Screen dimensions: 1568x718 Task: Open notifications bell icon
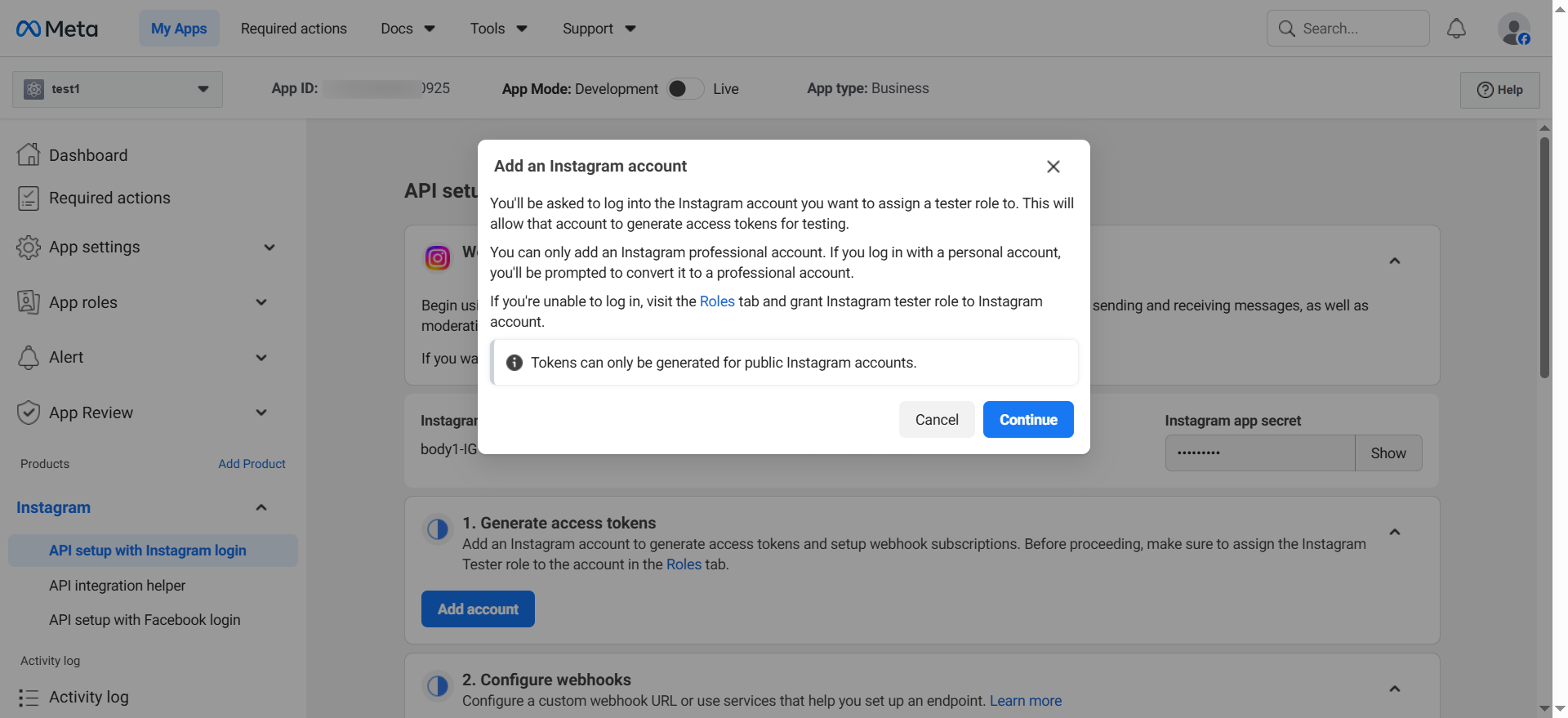pos(1456,29)
